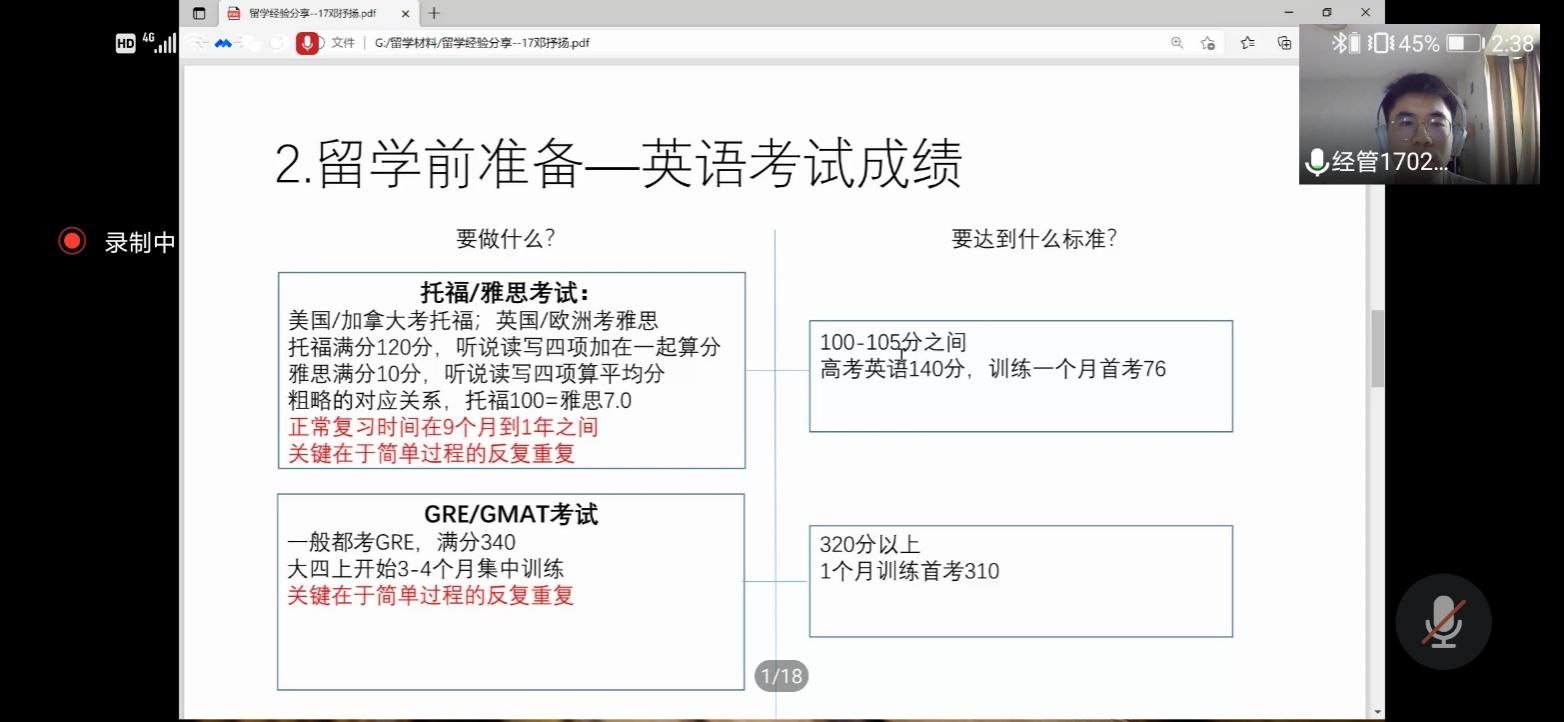Click the red text 正常复习时间在9个月到1年之间
The height and width of the screenshot is (722, 1564).
pos(443,428)
